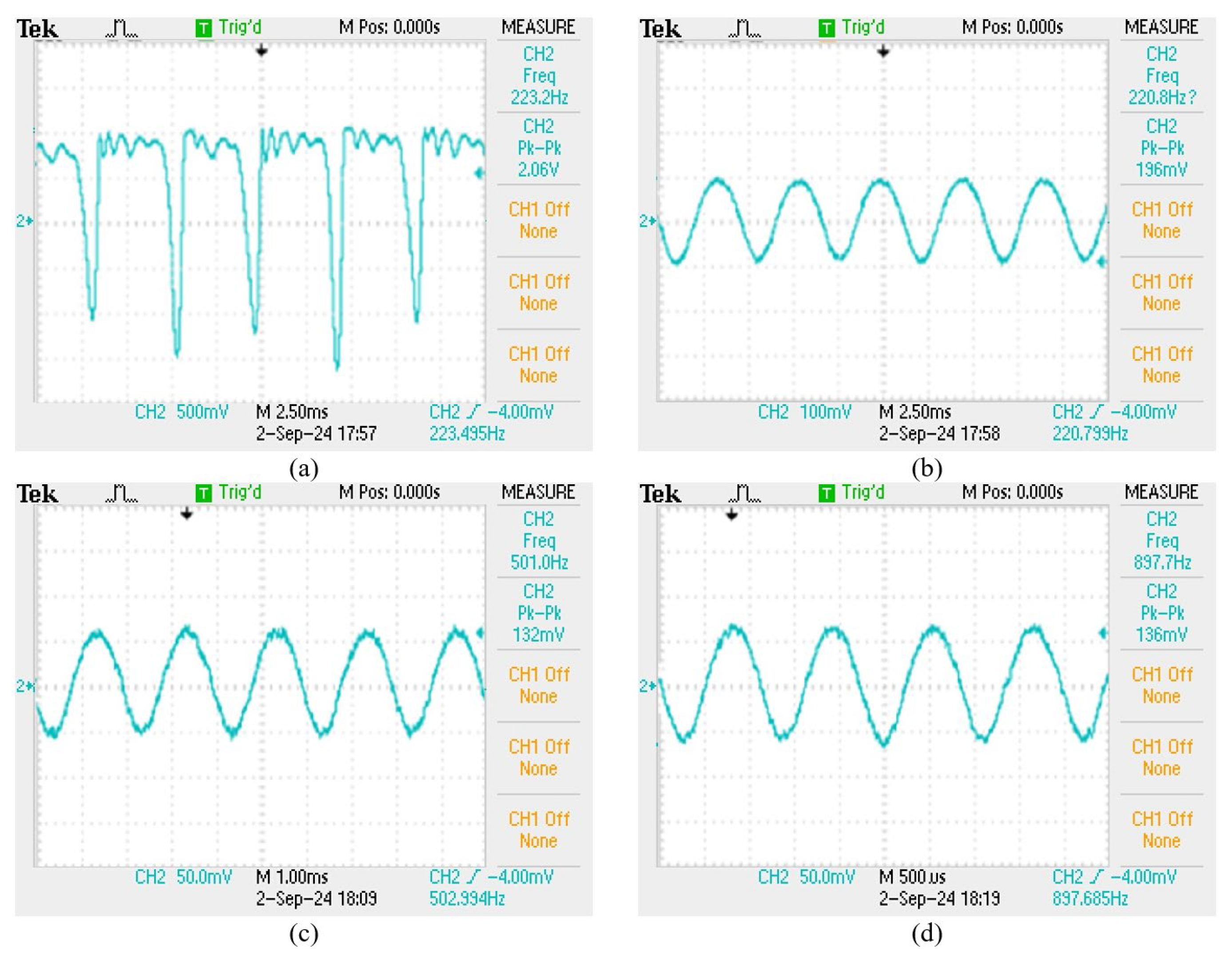
Task: Select the MEASURE header in panel (a)
Action: tap(538, 28)
